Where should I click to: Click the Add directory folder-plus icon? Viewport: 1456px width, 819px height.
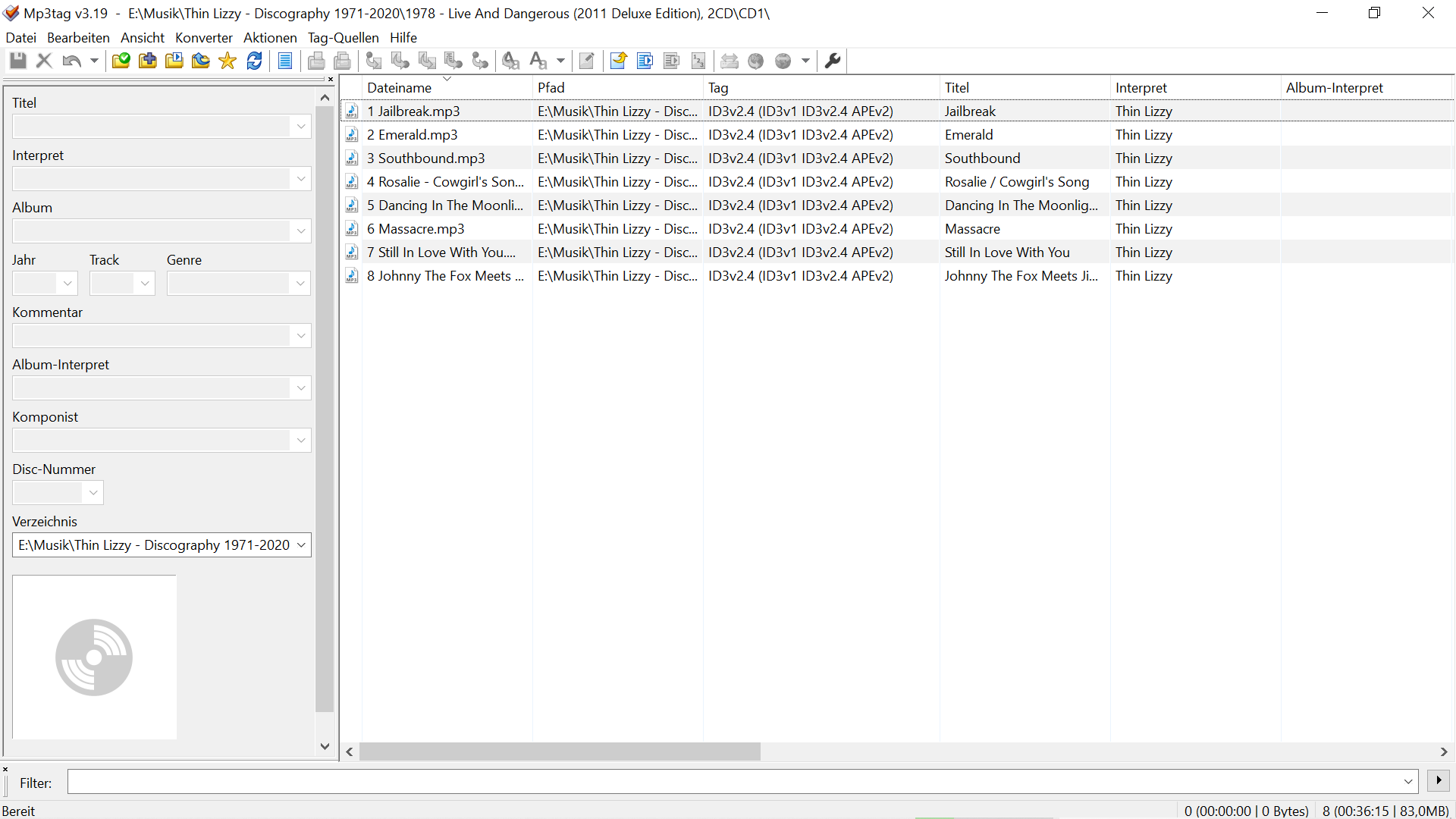pos(148,61)
